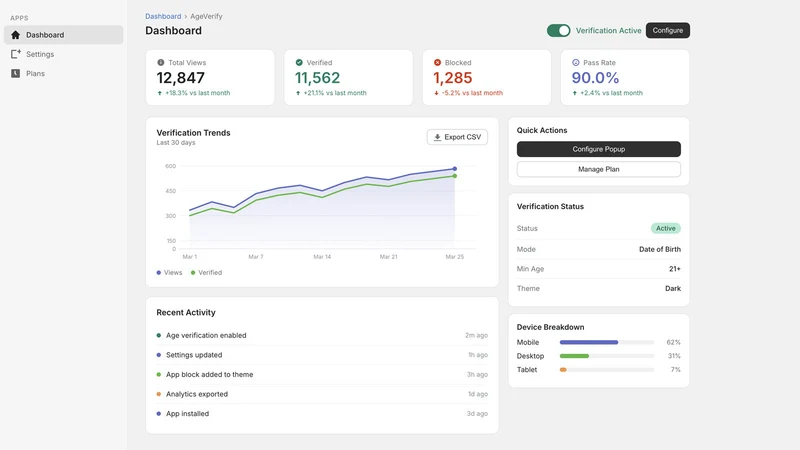Click the Manage Plan button
Screen dimensions: 800x450
pos(598,169)
